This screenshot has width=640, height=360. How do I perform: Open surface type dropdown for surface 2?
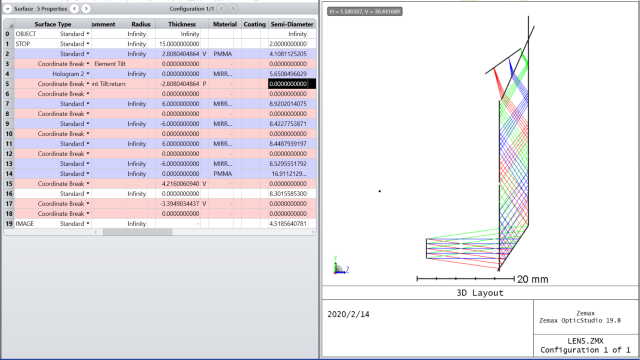88,54
